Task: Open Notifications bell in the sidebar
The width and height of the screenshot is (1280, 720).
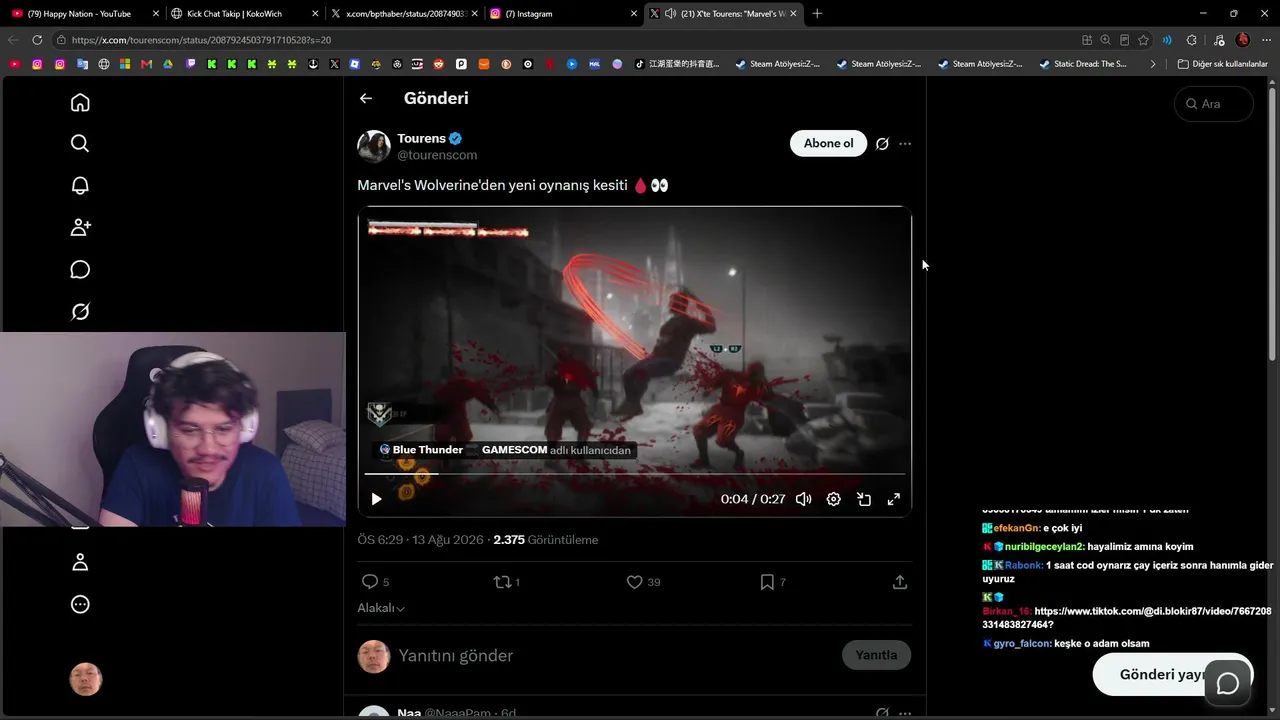Action: tap(80, 186)
